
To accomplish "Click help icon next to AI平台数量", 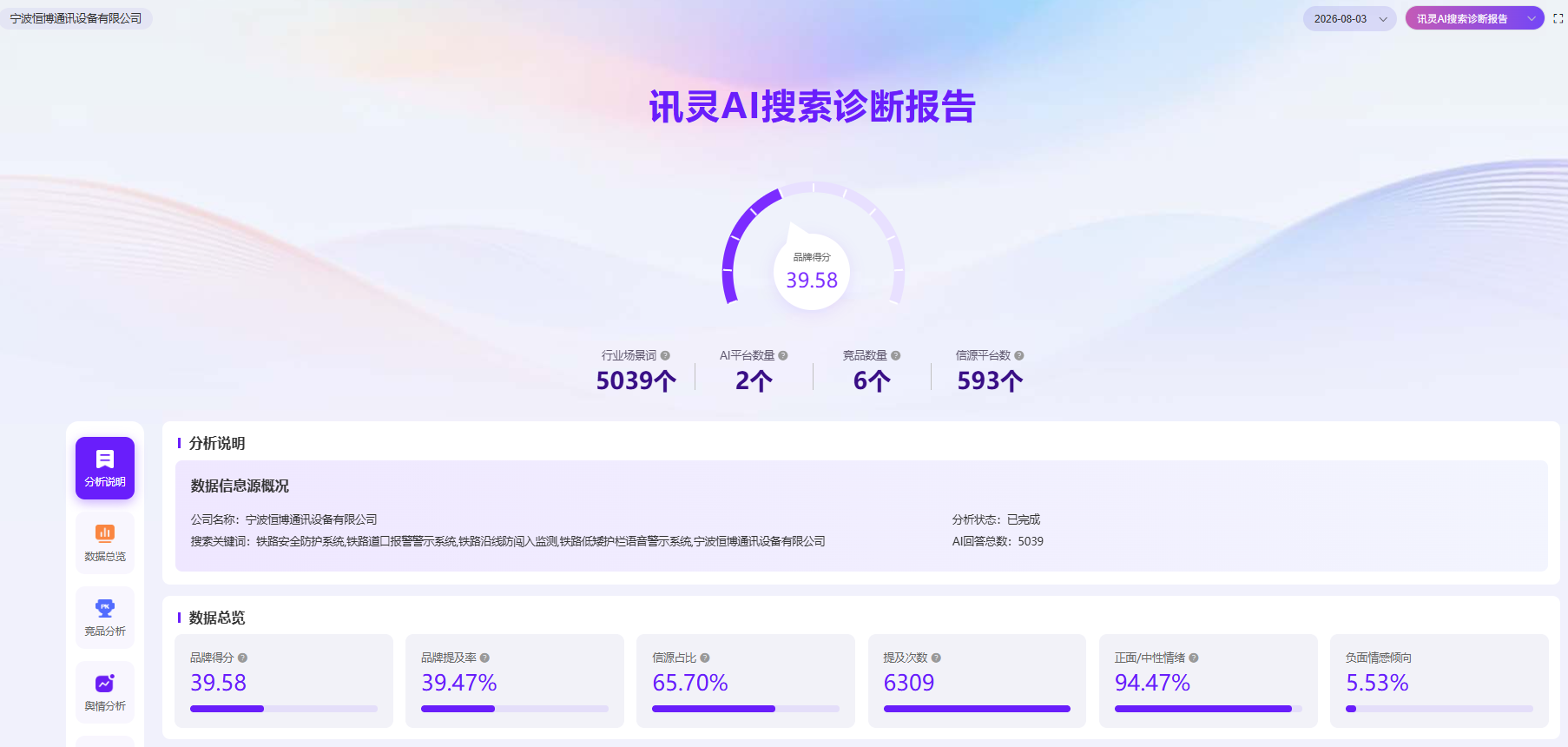I will click(783, 355).
